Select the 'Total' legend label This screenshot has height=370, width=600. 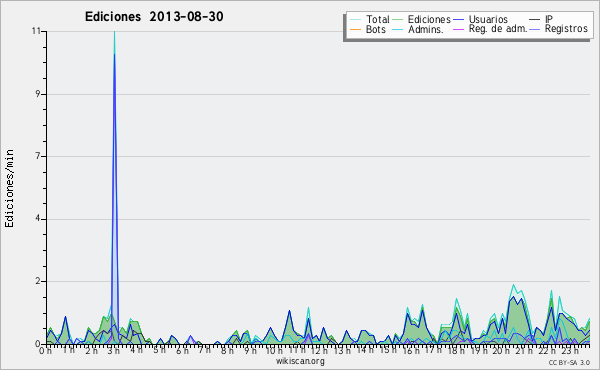pyautogui.click(x=377, y=19)
